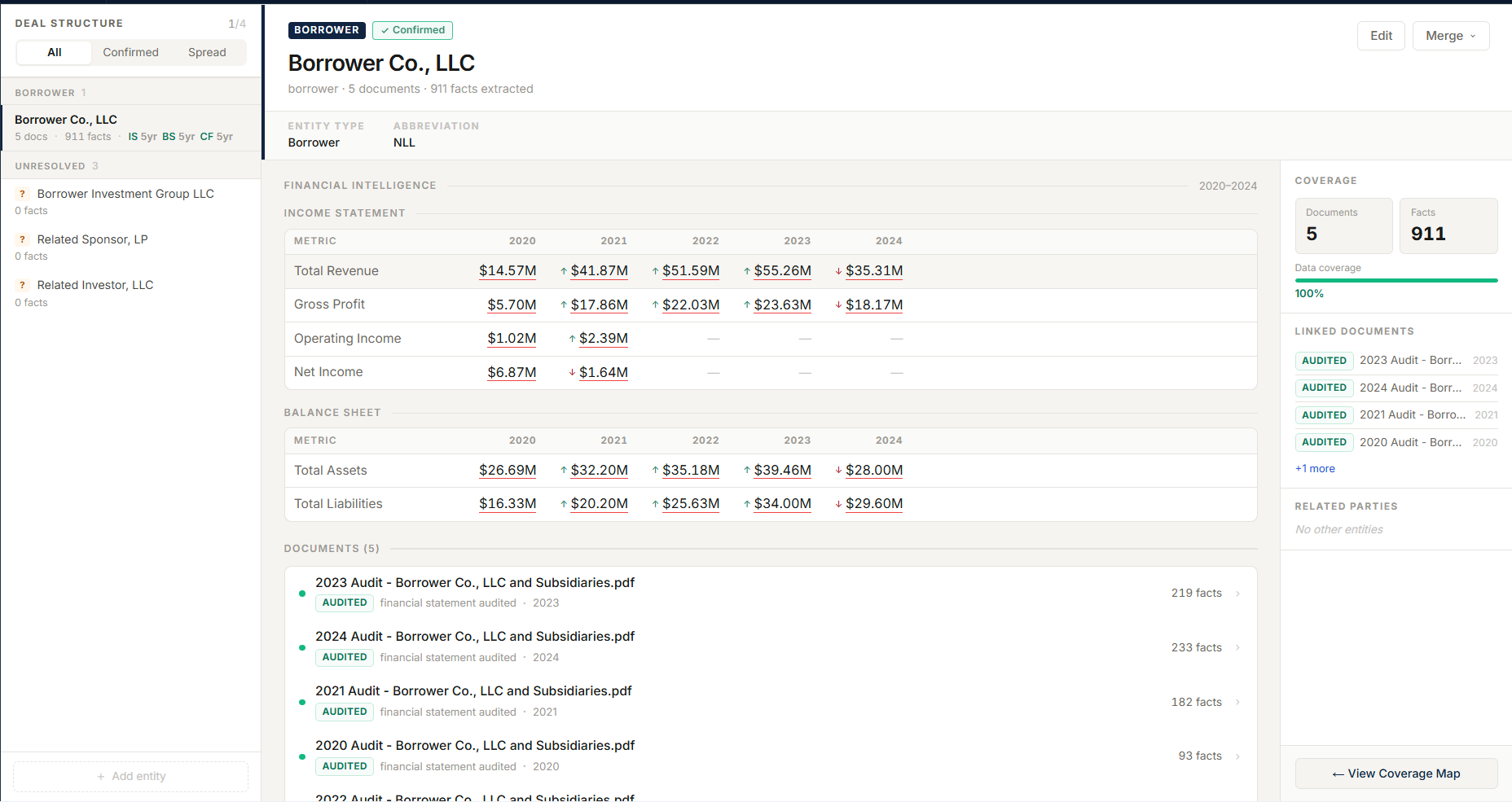Viewport: 1512px width, 802px height.
Task: Select Borrower Co., LLC entity in sidebar
Action: pyautogui.click(x=131, y=128)
